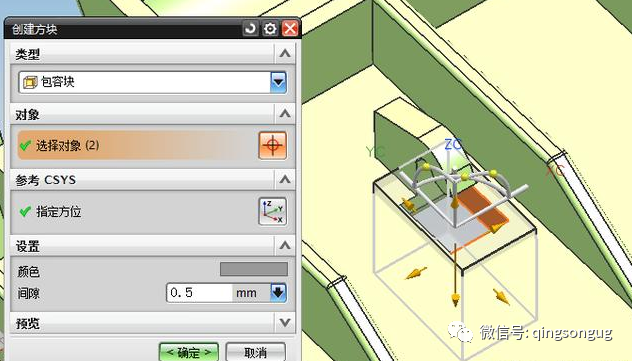The image size is (632, 361).
Task: Click the yellow rotation sphere handle near ZC
Action: (465, 176)
